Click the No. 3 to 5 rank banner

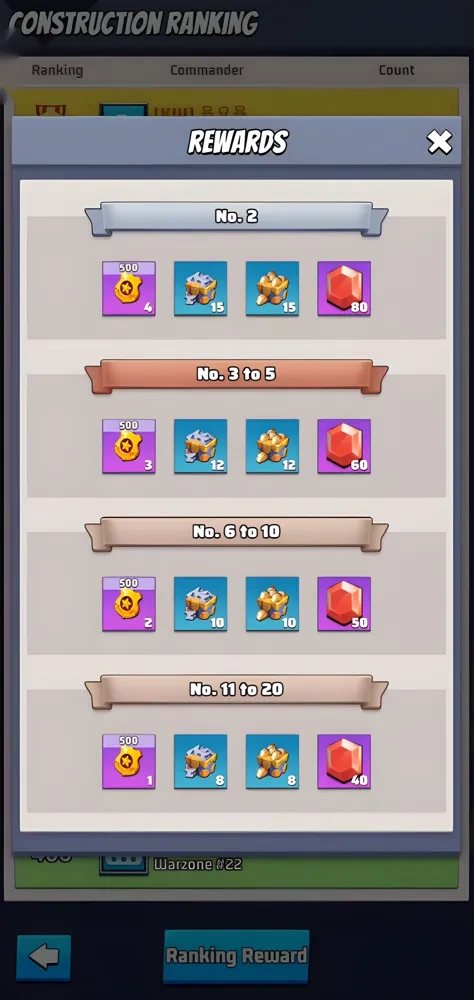(236, 376)
